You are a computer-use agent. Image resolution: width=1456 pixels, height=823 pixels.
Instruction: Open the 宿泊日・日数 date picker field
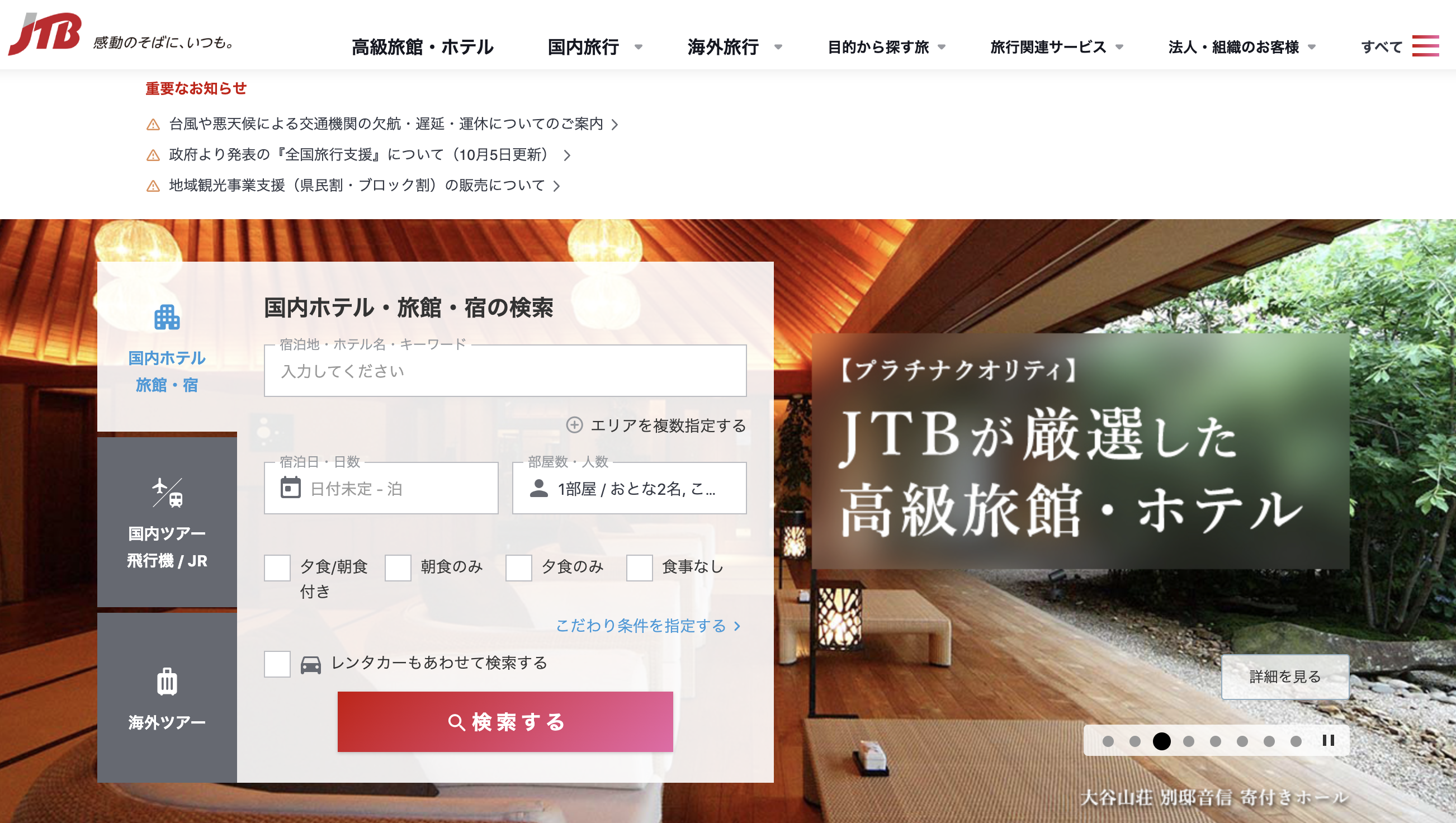tap(381, 488)
